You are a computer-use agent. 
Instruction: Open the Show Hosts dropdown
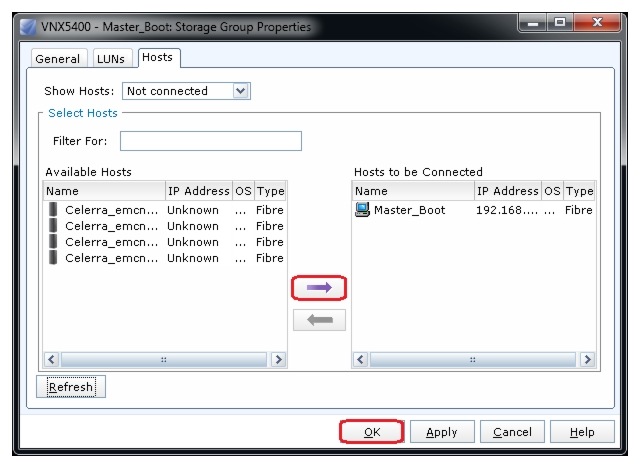(x=241, y=91)
